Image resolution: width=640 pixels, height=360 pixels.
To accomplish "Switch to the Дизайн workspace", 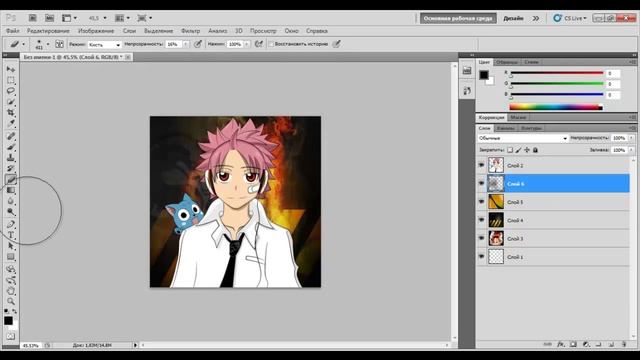I will pyautogui.click(x=513, y=18).
